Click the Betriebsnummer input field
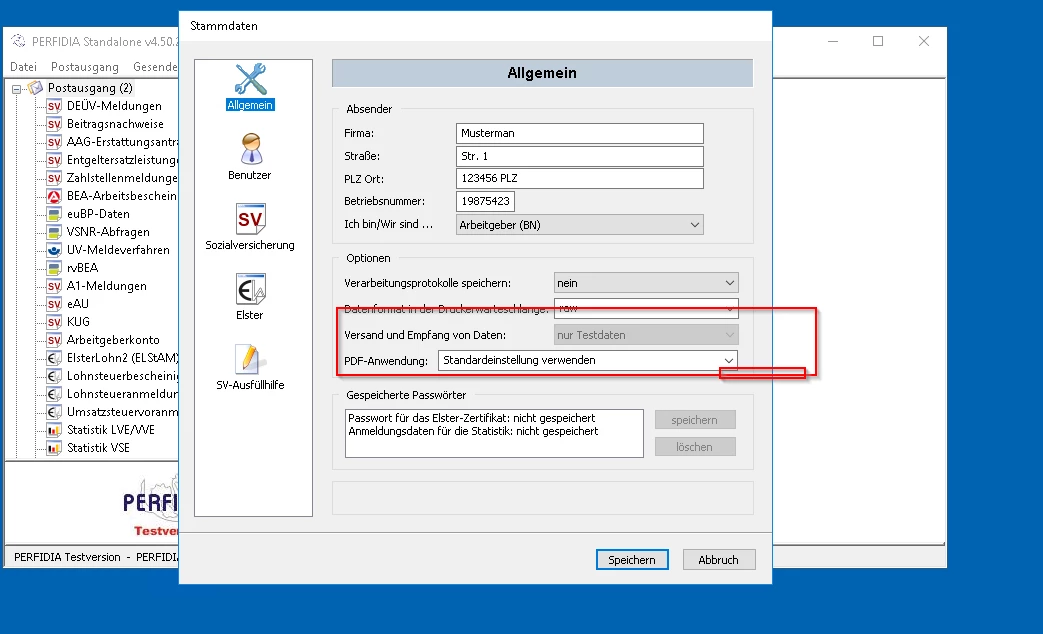 click(x=485, y=201)
